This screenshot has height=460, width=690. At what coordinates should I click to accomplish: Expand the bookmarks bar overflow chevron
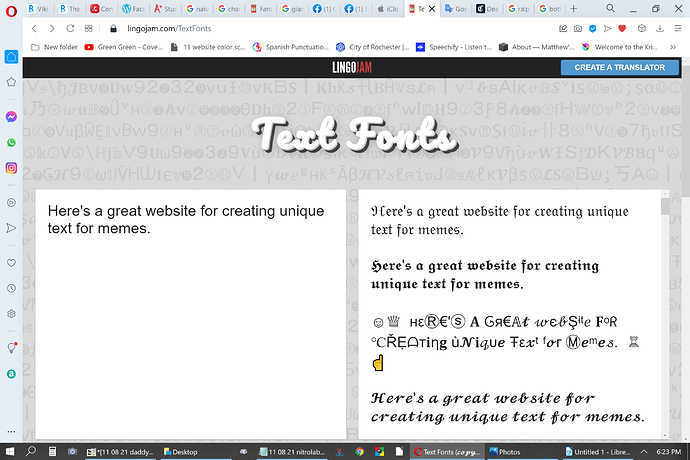pos(679,47)
